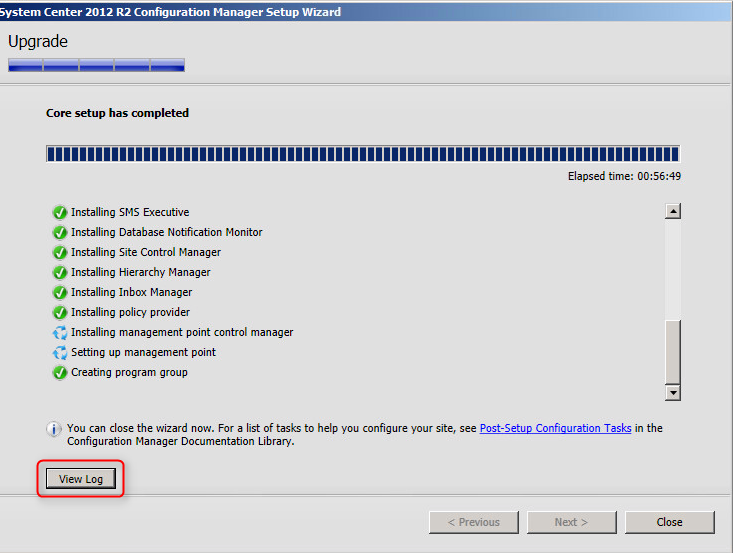Open the Post-Setup Configuration Tasks link
This screenshot has height=553, width=733.
pyautogui.click(x=555, y=428)
